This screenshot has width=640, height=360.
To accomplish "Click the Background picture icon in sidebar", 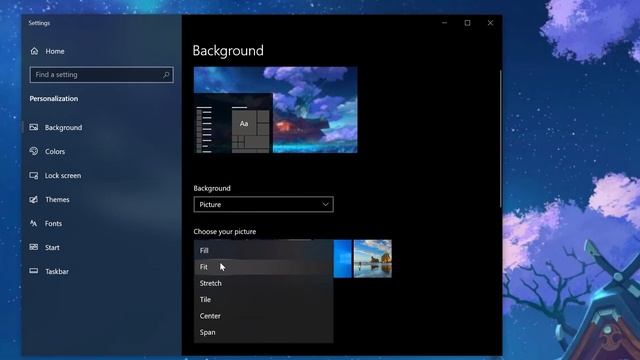I will (x=34, y=127).
